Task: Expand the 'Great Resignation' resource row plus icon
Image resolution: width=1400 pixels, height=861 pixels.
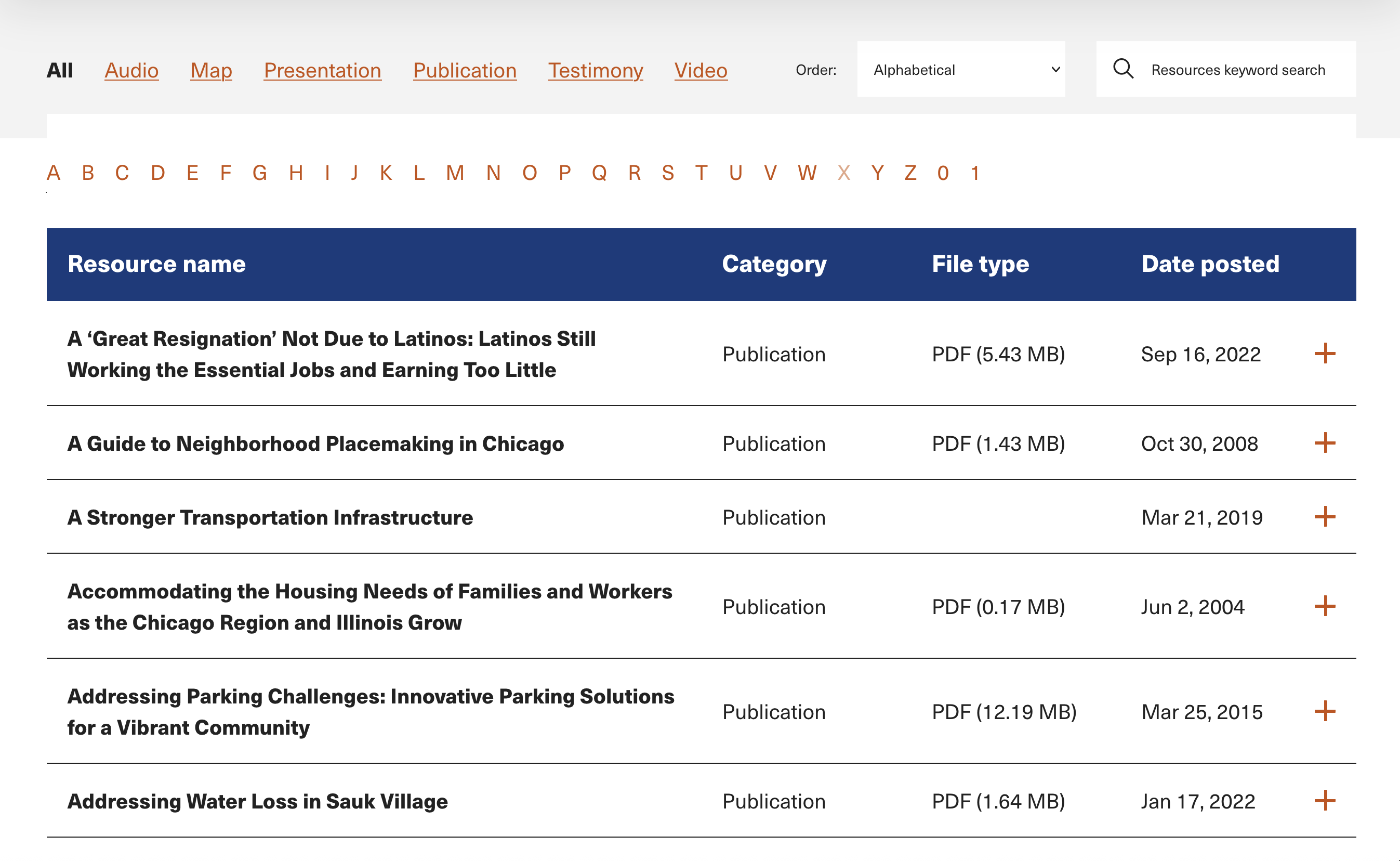Action: pyautogui.click(x=1324, y=354)
